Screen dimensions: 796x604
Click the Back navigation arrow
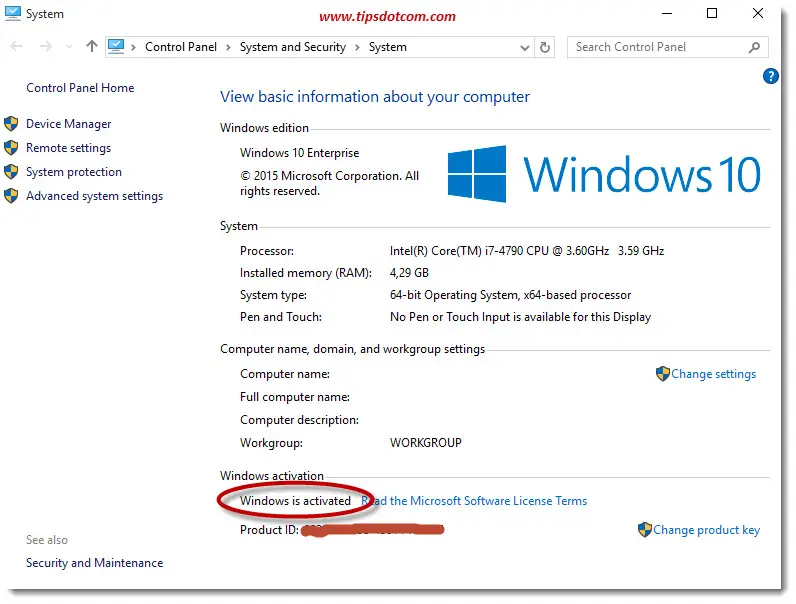pos(16,47)
